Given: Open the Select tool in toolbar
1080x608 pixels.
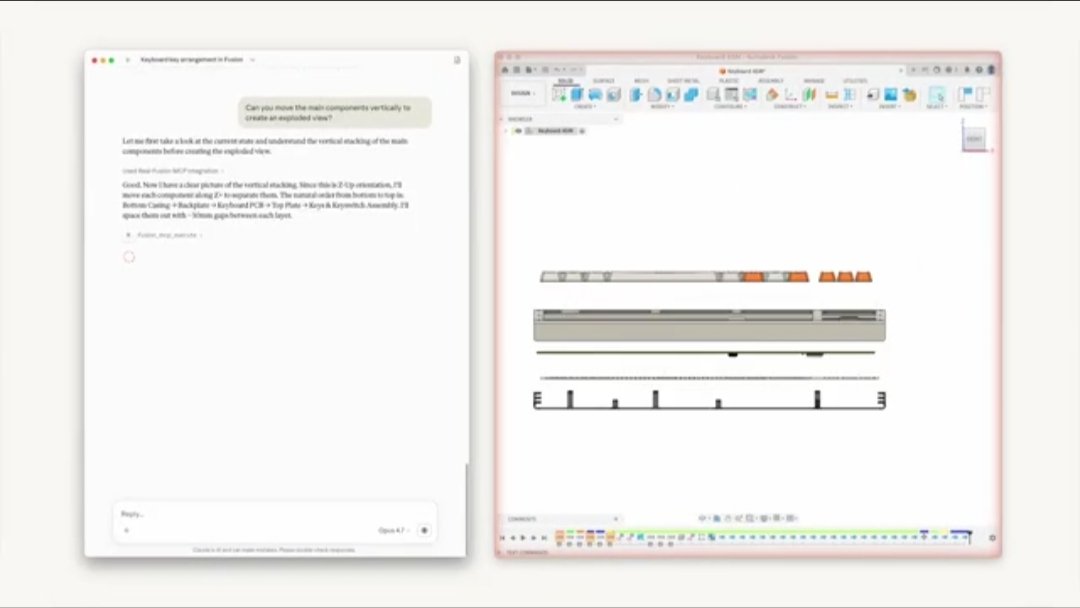Looking at the screenshot, I should (x=936, y=94).
